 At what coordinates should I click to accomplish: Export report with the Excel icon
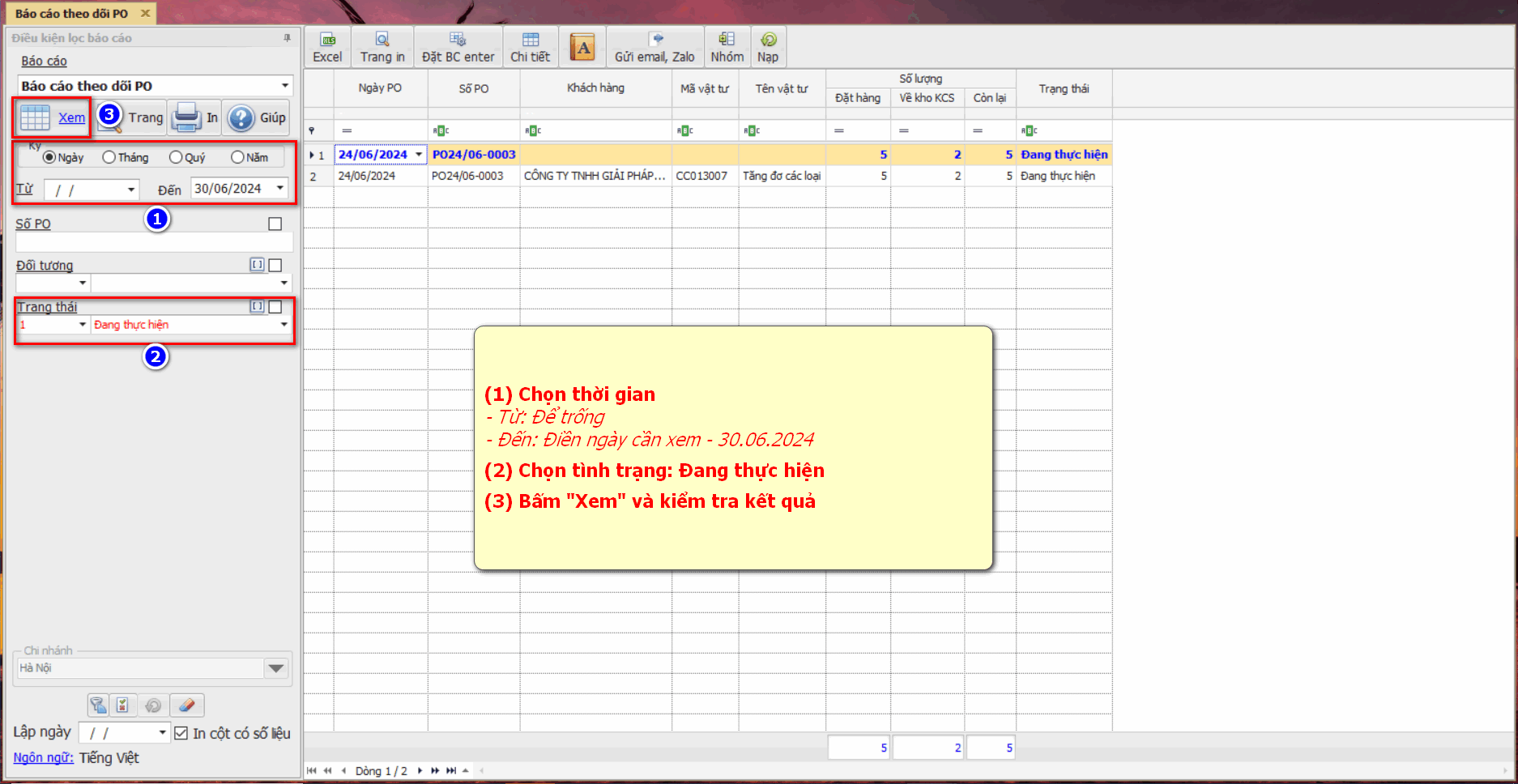[327, 47]
